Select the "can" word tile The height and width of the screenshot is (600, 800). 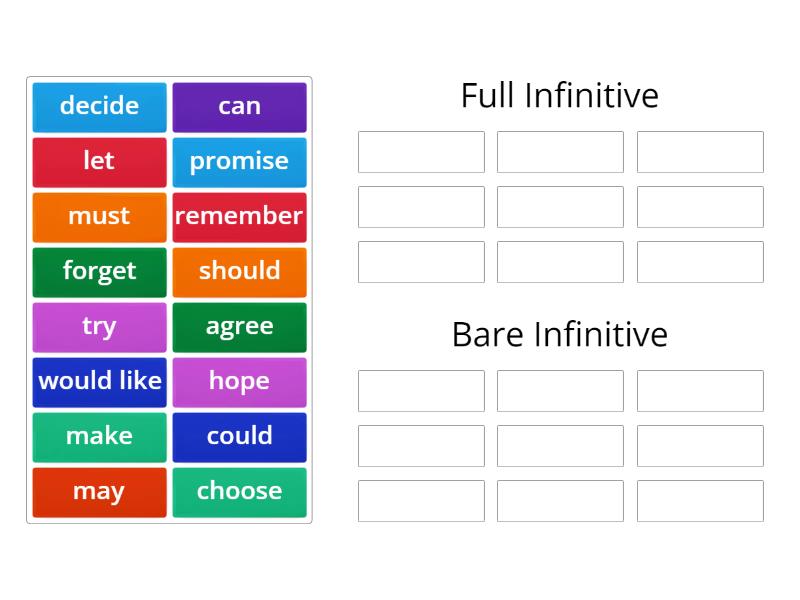pos(239,107)
